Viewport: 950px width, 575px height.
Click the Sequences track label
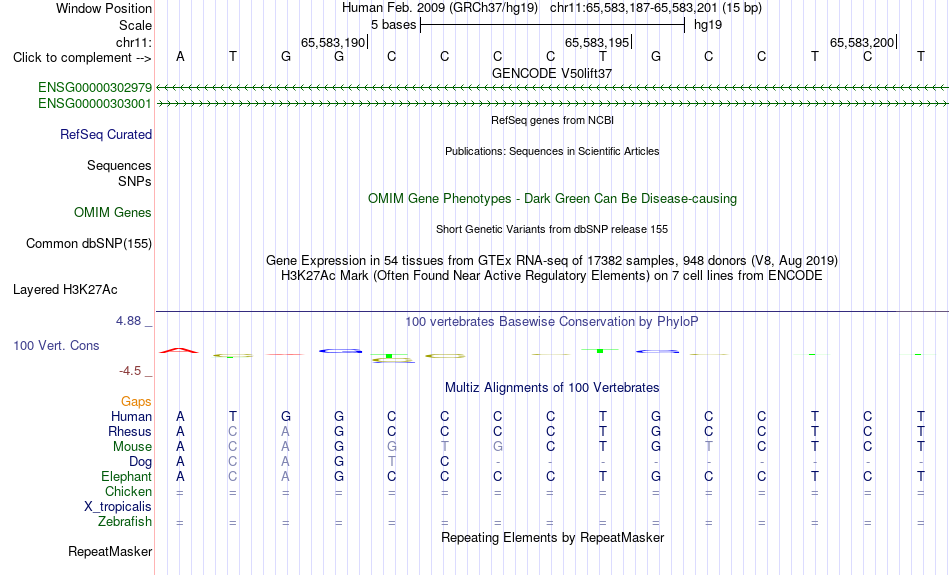pos(119,165)
